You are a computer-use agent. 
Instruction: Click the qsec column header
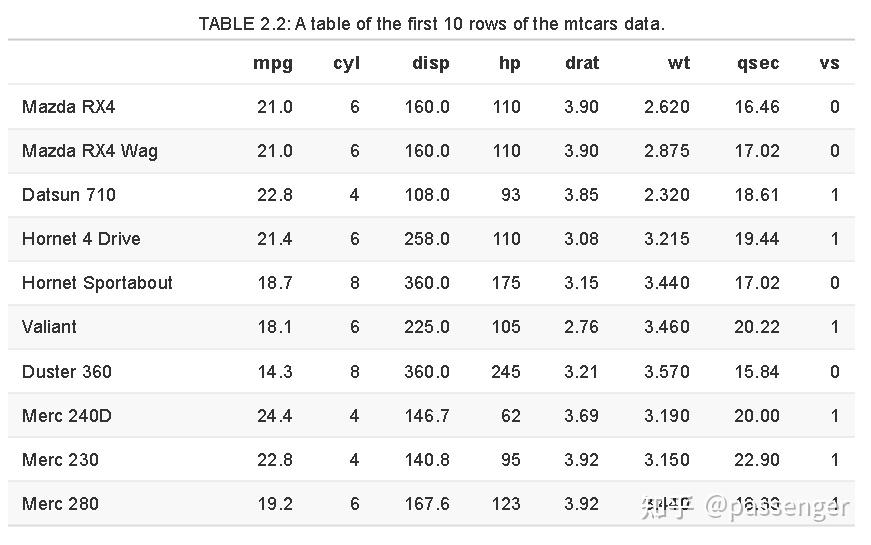(758, 63)
